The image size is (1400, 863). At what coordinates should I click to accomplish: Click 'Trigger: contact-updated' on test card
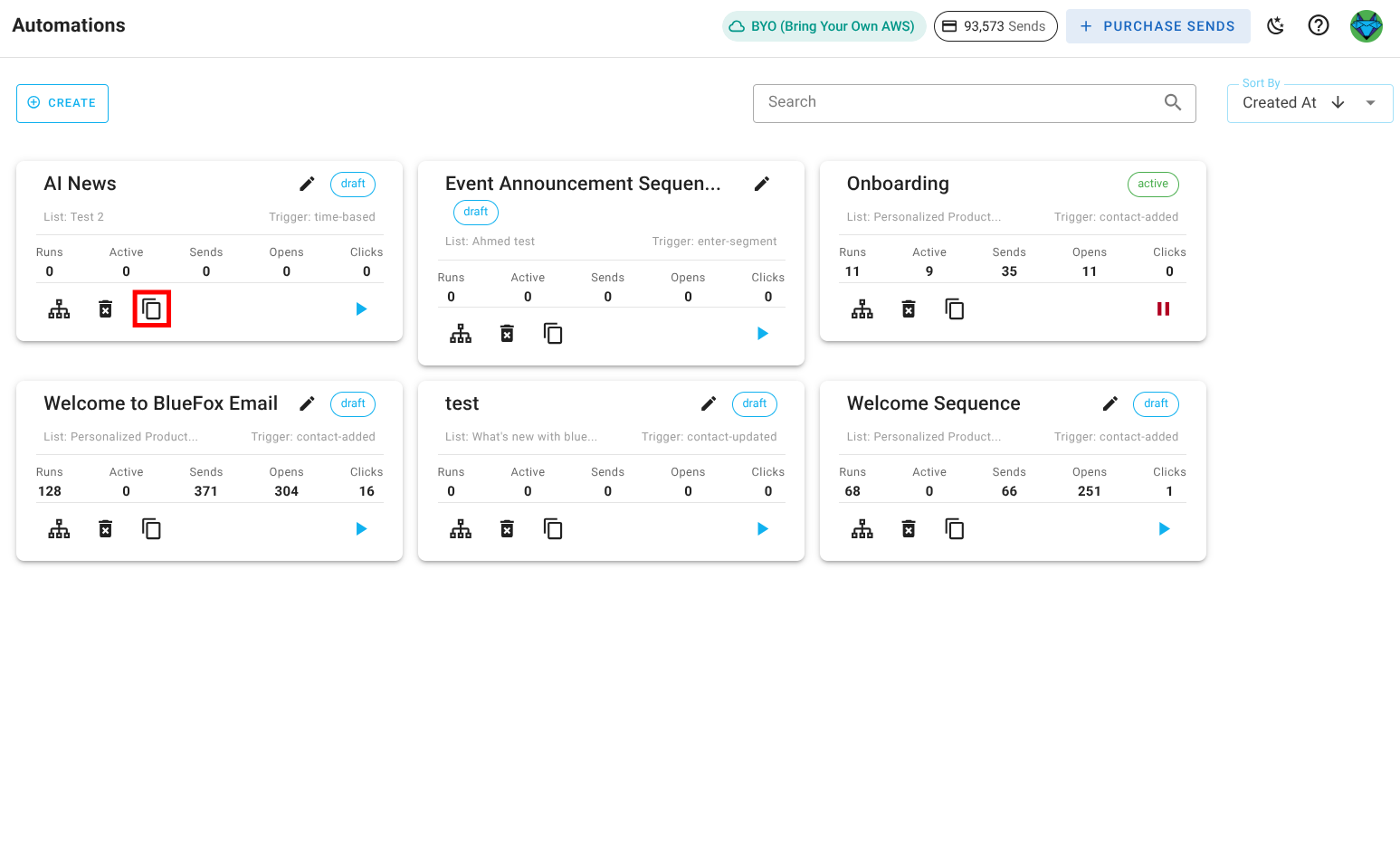710,437
